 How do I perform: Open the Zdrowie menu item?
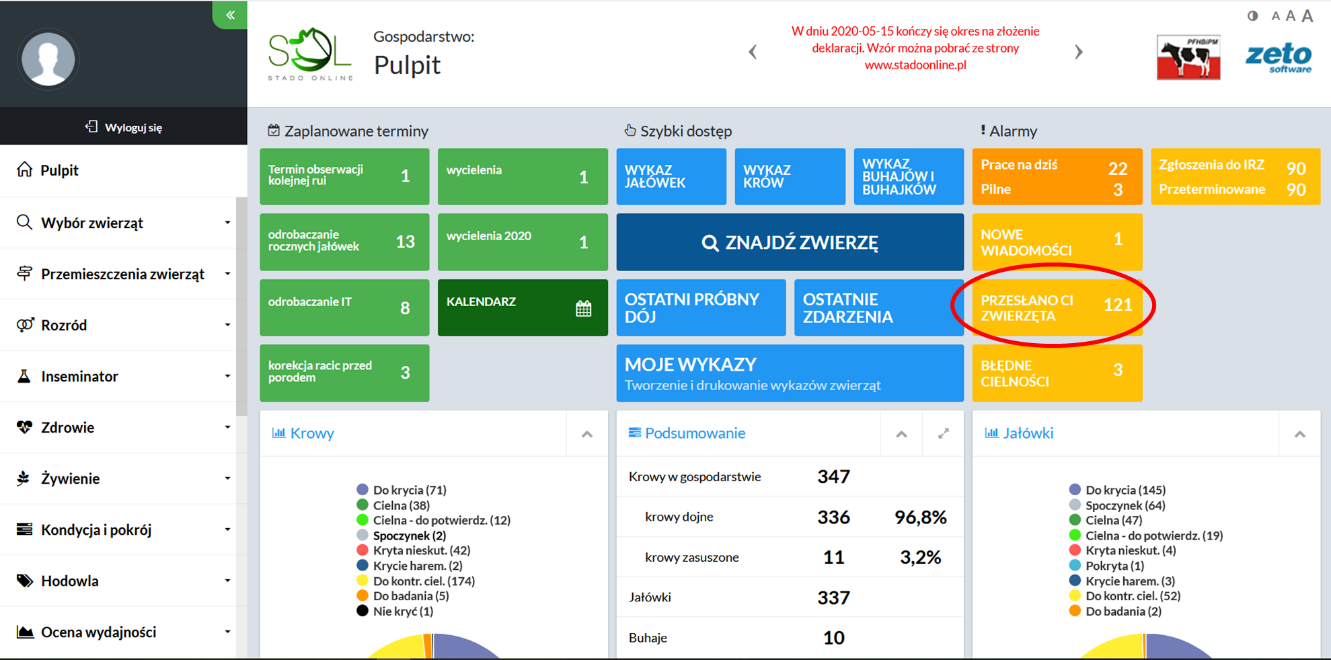[x=118, y=428]
